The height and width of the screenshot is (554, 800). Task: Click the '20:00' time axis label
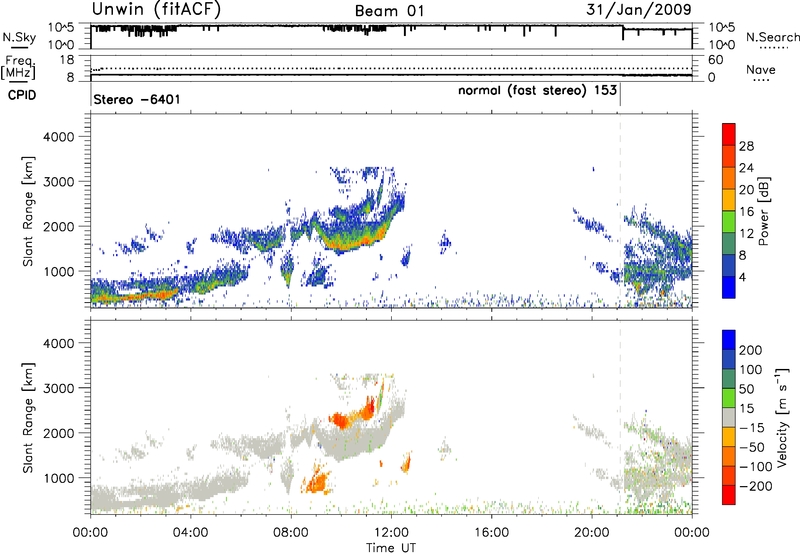pos(591,533)
